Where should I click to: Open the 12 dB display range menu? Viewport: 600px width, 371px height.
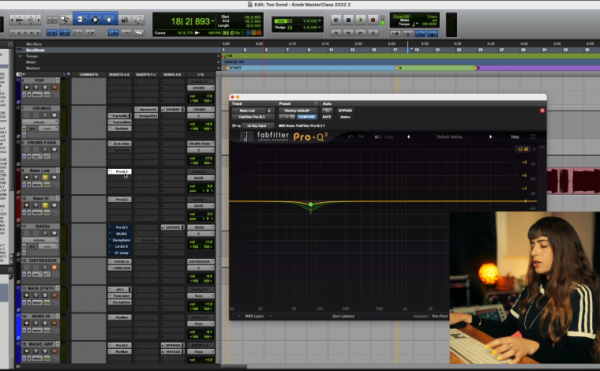click(x=523, y=149)
